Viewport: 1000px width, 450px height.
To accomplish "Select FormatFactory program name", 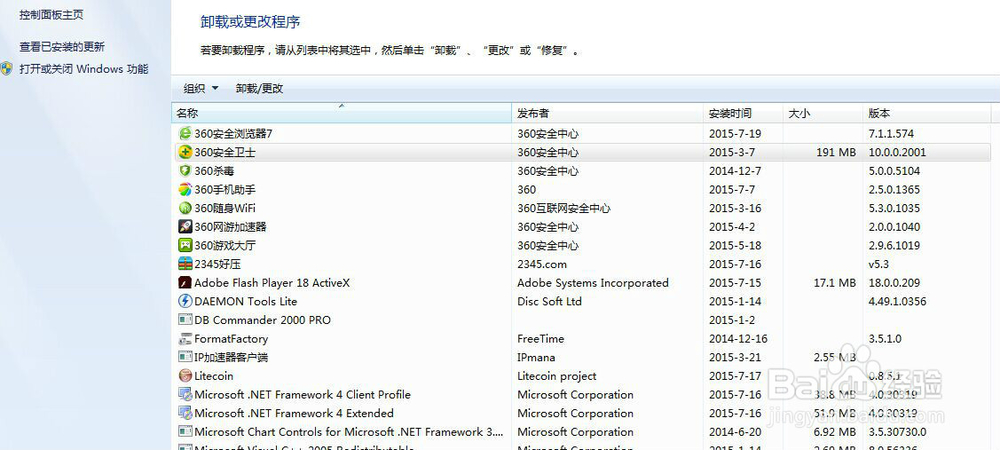I will pyautogui.click(x=231, y=338).
